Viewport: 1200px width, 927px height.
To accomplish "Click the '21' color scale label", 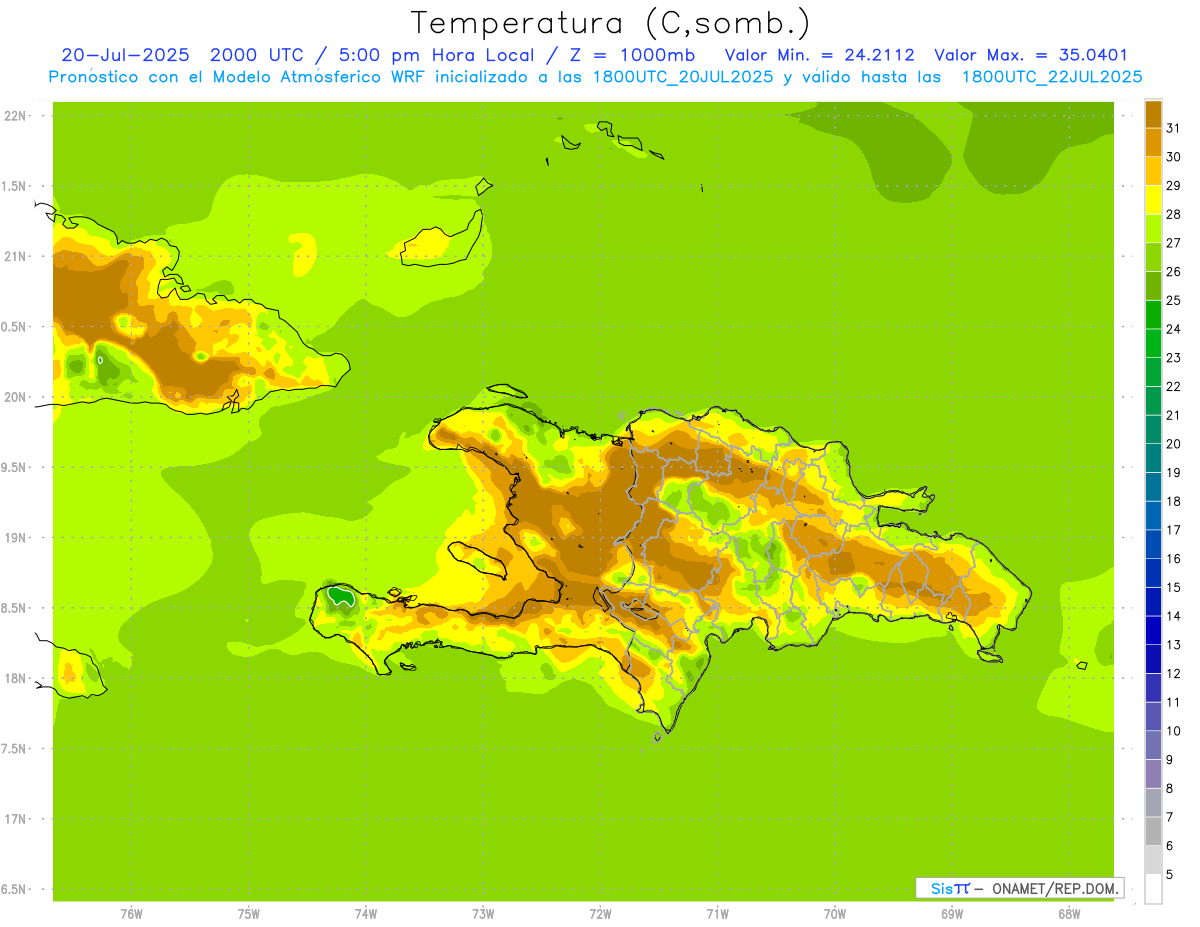I will 1174,415.
